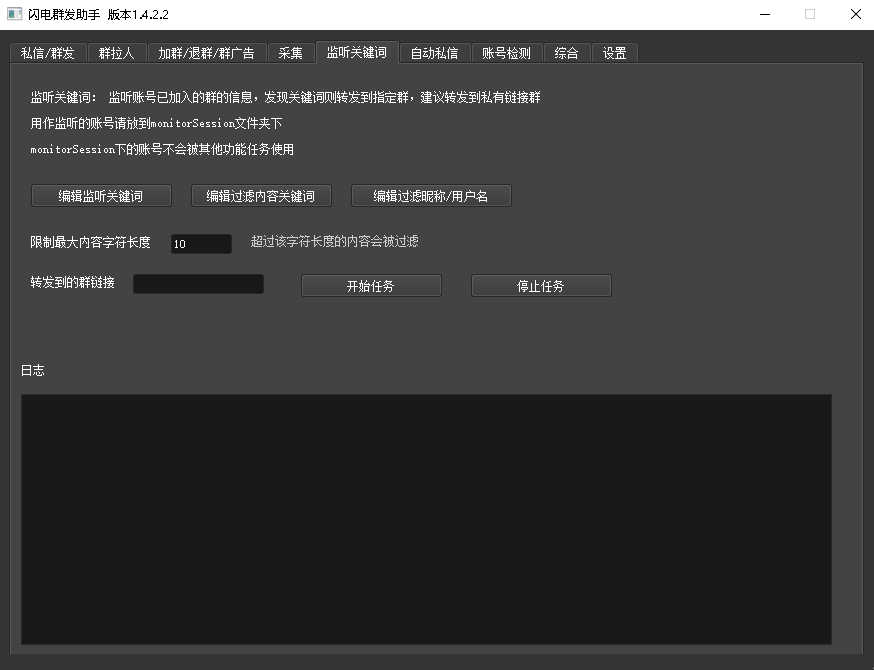This screenshot has width=874, height=670.
Task: Open the 设置 settings tab
Action: [x=614, y=53]
